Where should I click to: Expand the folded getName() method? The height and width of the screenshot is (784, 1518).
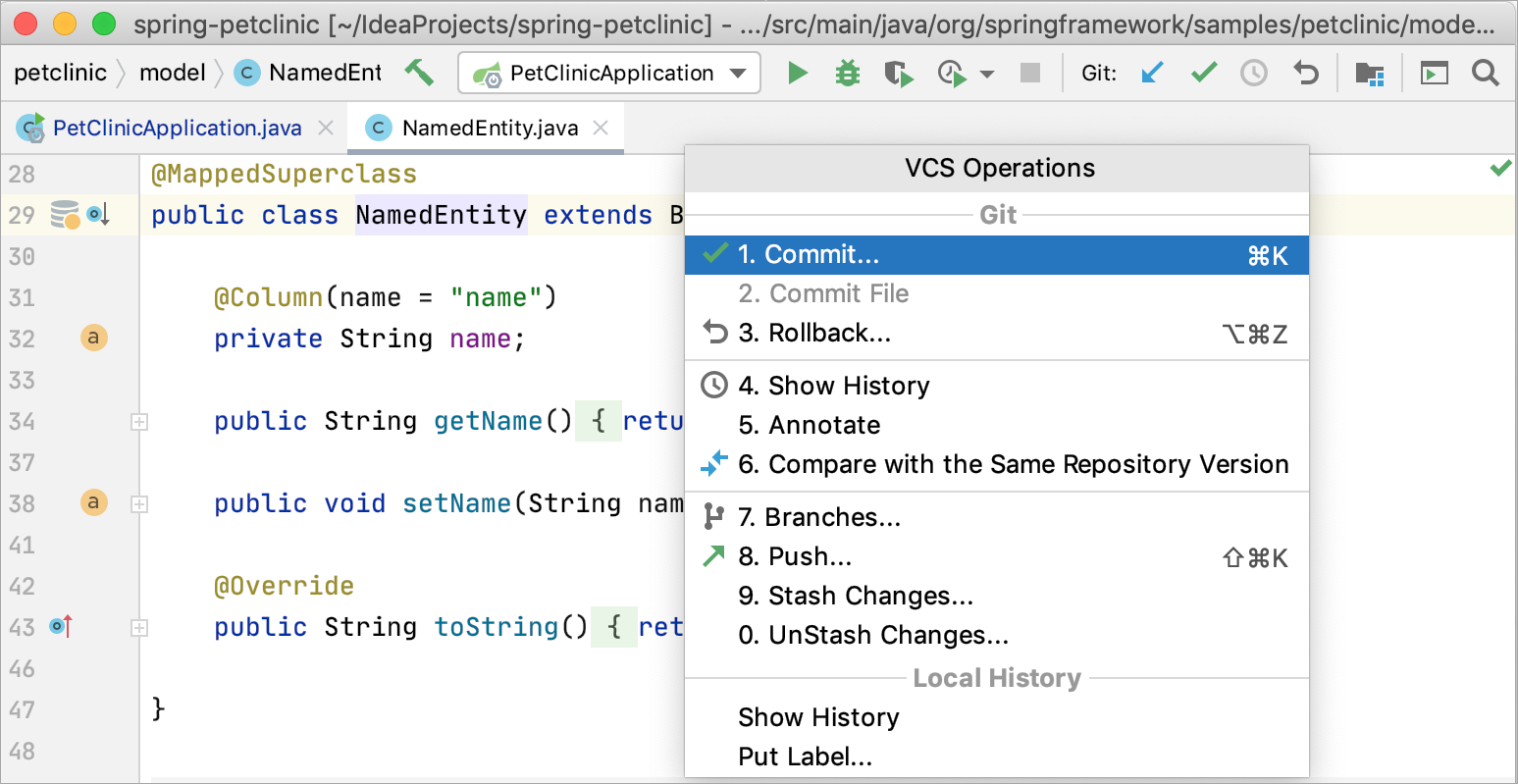point(139,422)
